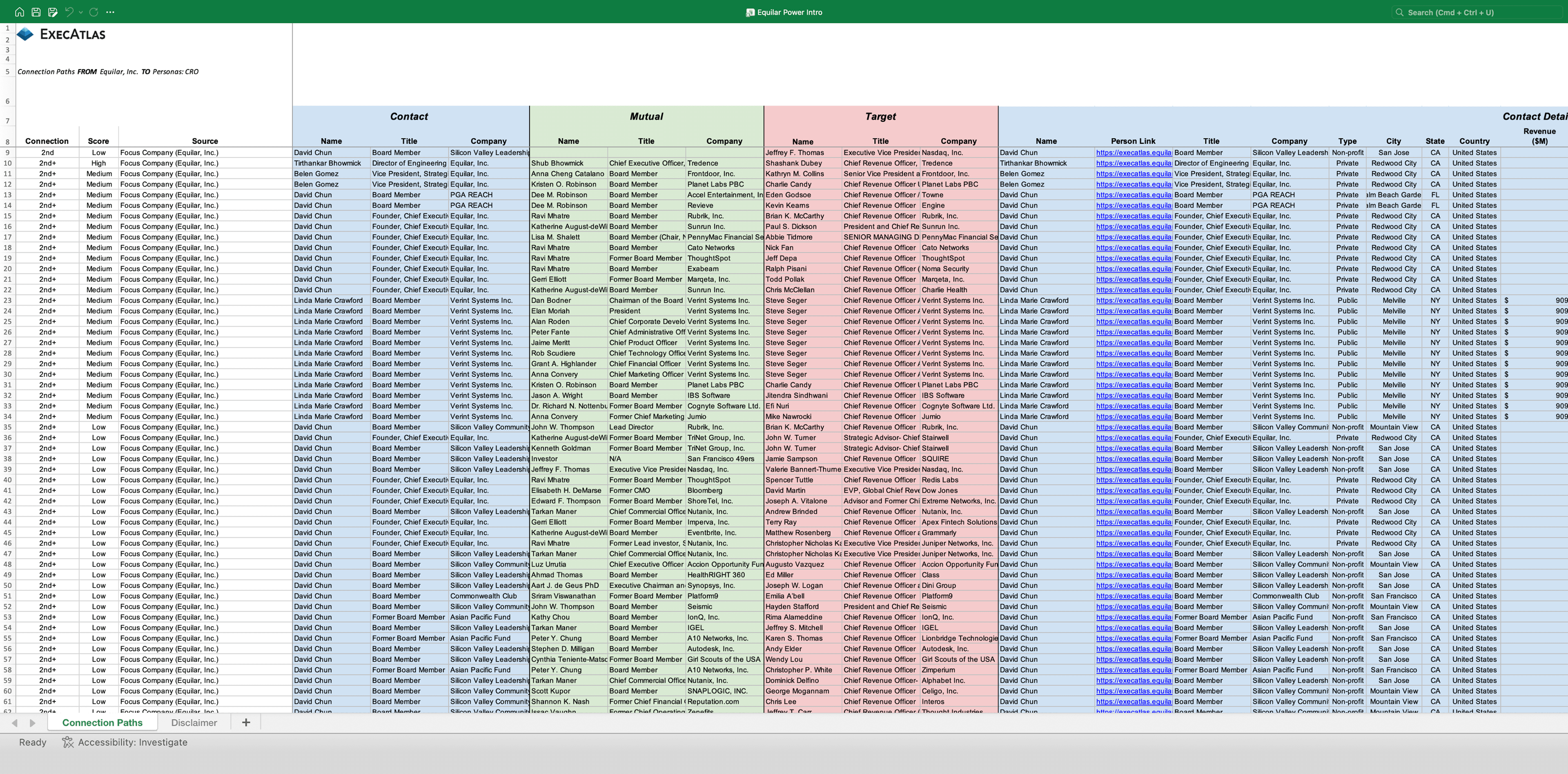
Task: Select the Connection Paths sheet tab
Action: point(102,722)
